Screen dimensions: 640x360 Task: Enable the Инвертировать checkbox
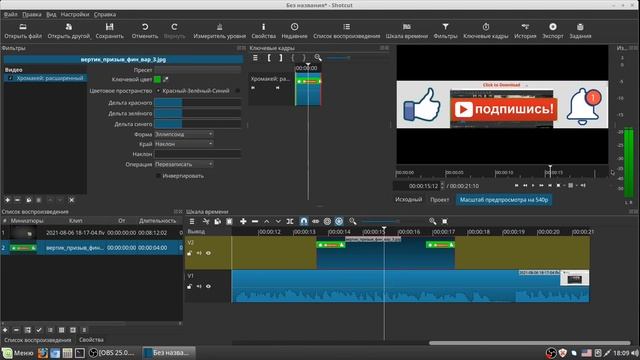point(158,176)
